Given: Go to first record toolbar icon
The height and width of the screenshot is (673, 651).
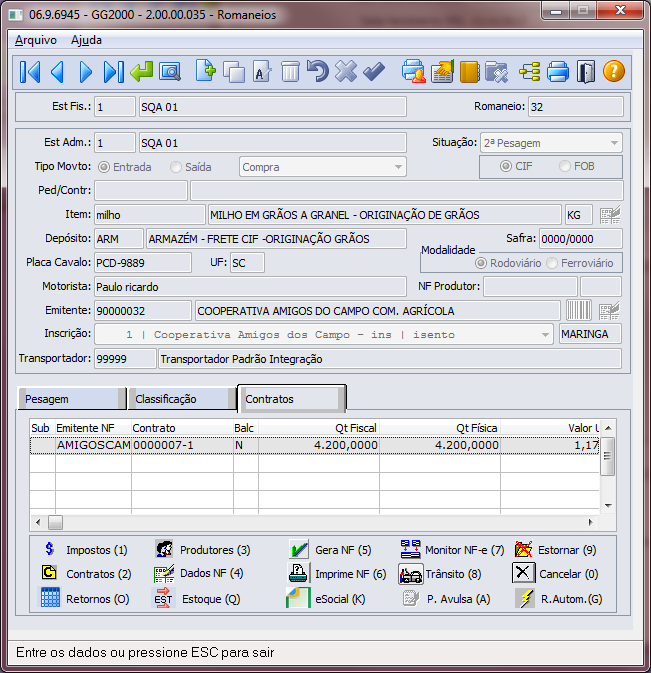Looking at the screenshot, I should (30, 72).
